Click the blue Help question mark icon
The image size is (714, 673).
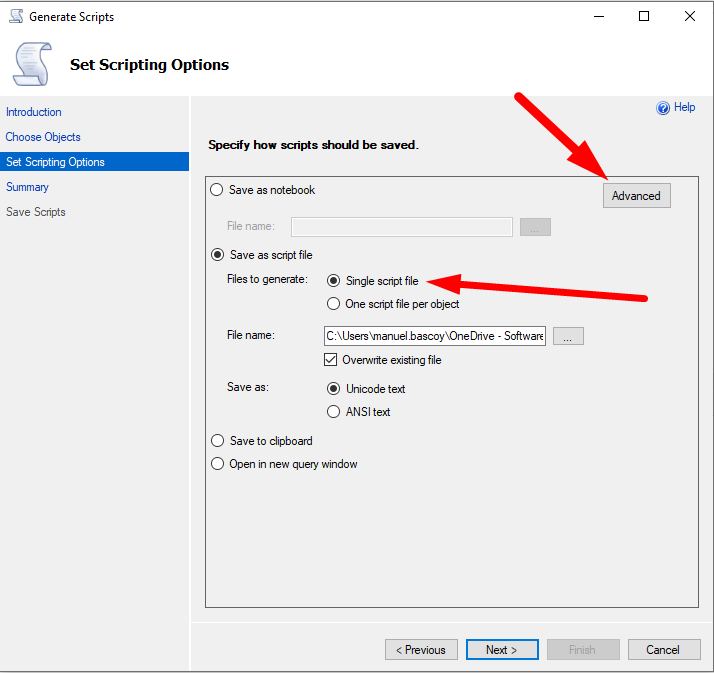pyautogui.click(x=662, y=108)
